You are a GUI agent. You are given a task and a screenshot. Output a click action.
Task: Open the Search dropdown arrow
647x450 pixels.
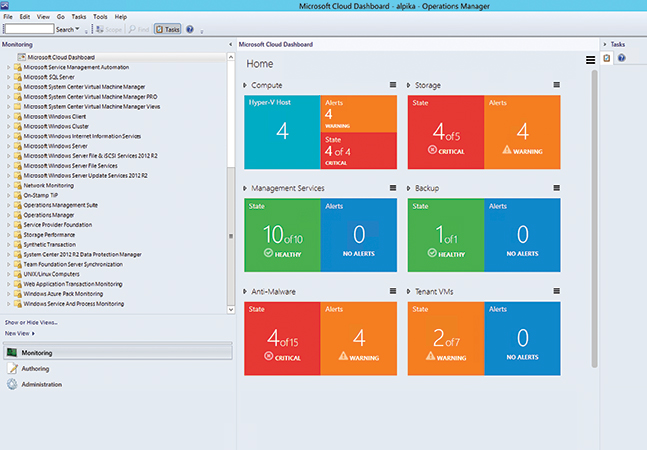(78, 29)
